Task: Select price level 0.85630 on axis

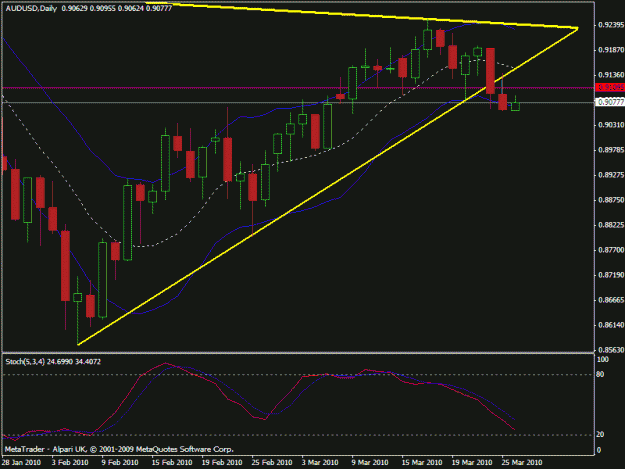Action: [611, 350]
